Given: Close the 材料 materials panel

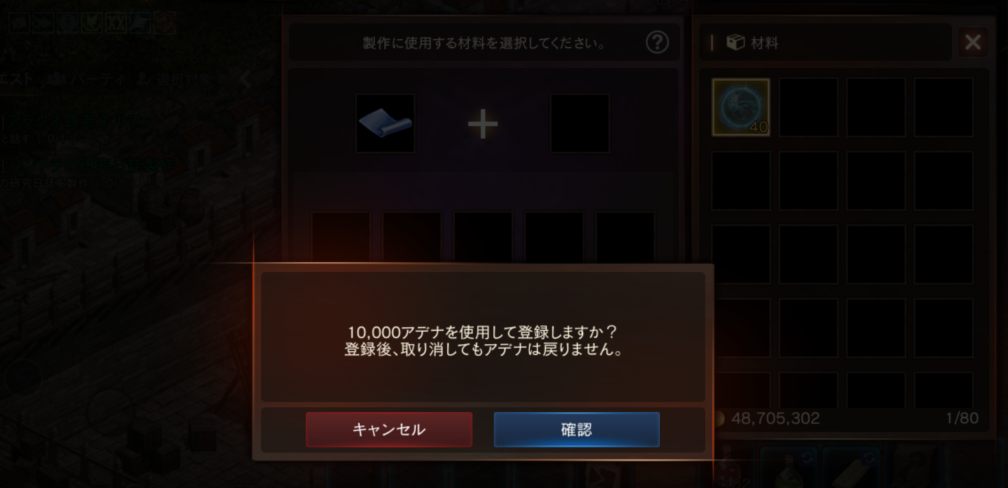Looking at the screenshot, I should tap(973, 42).
